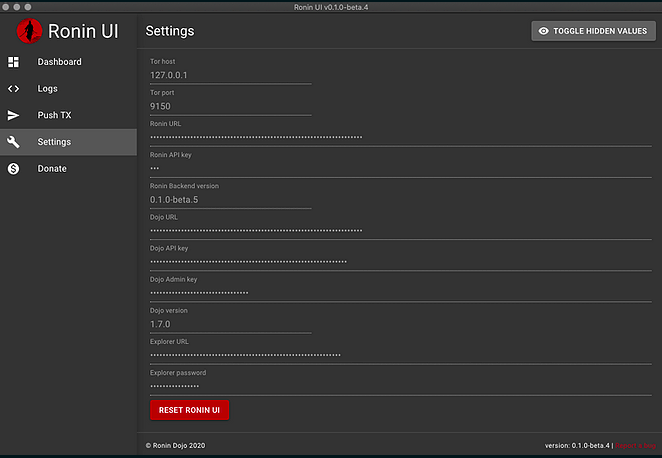Click the Ronin UI samurai logo

(x=29, y=31)
